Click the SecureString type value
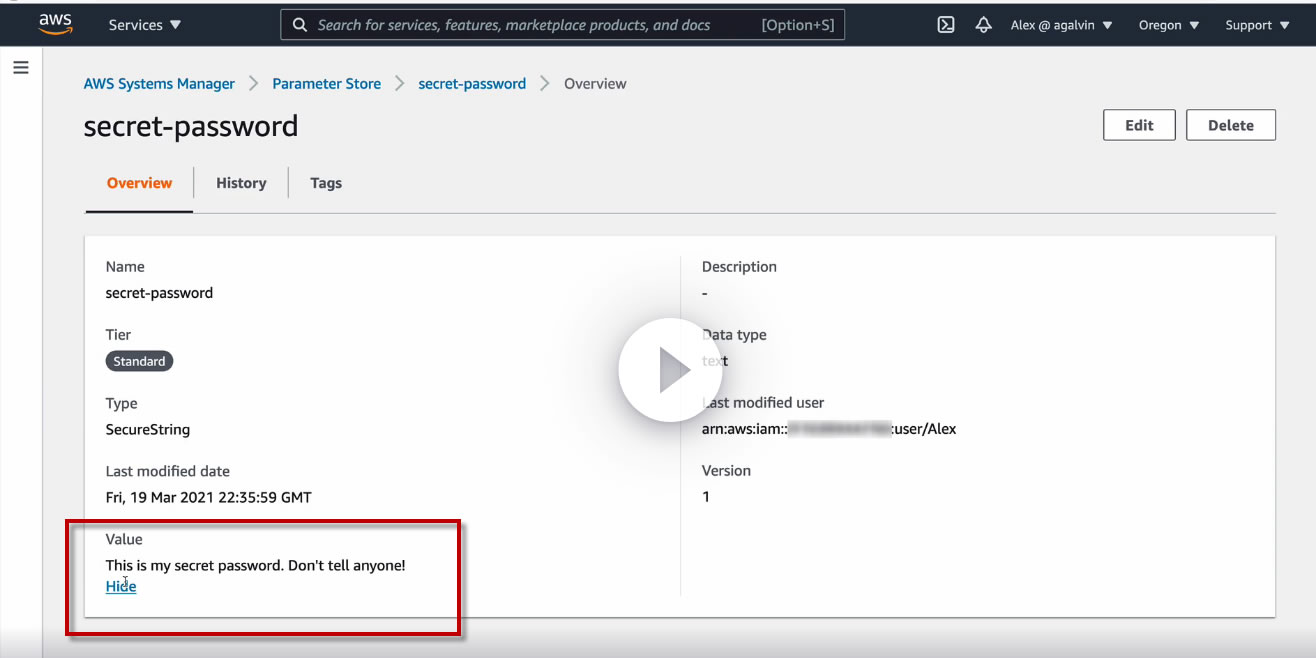The height and width of the screenshot is (658, 1316). tap(148, 429)
